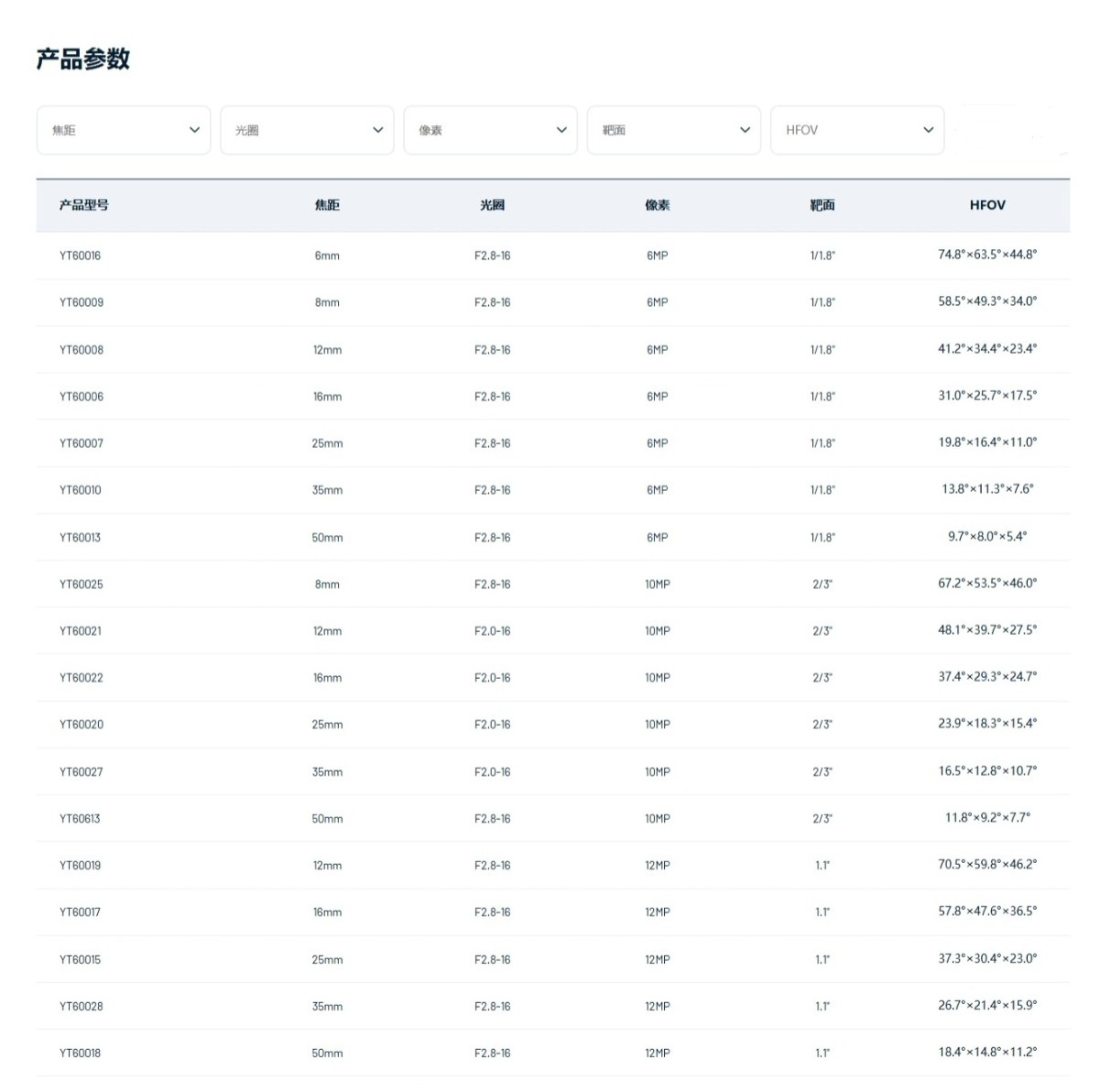Select product model YT60019
1111x1092 pixels.
tap(81, 866)
